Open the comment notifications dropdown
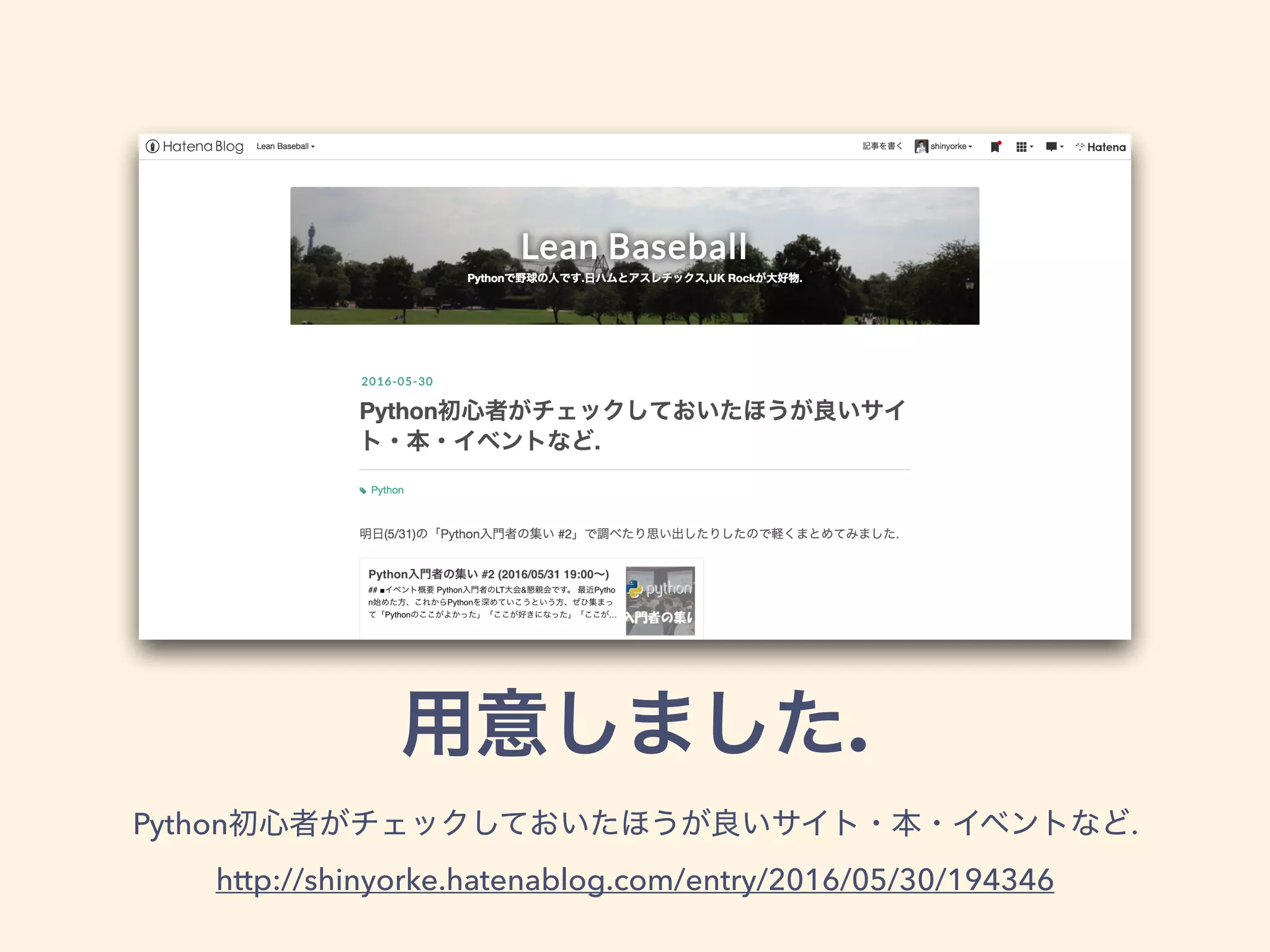 pos(1054,147)
